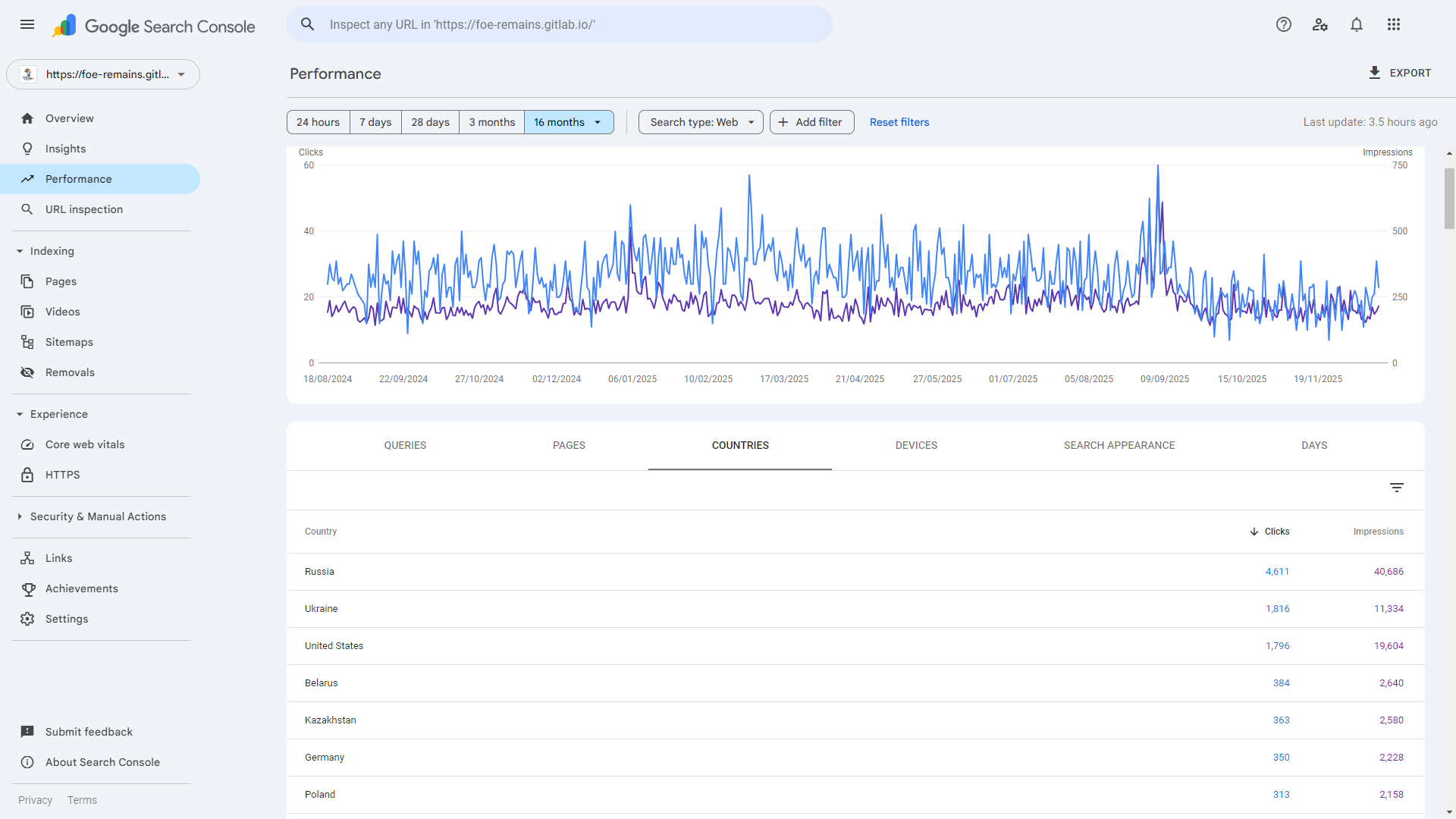Open the Search type: Web dropdown
The width and height of the screenshot is (1456, 819).
click(x=701, y=122)
